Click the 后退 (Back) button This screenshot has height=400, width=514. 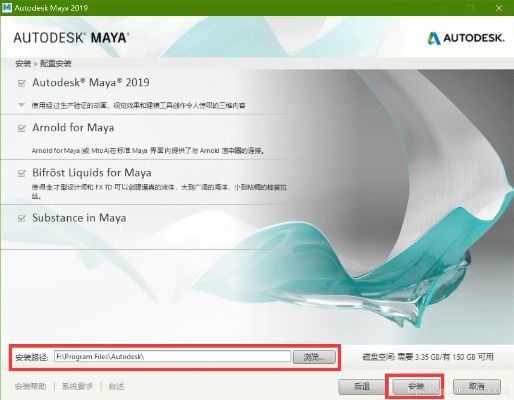pyautogui.click(x=362, y=386)
